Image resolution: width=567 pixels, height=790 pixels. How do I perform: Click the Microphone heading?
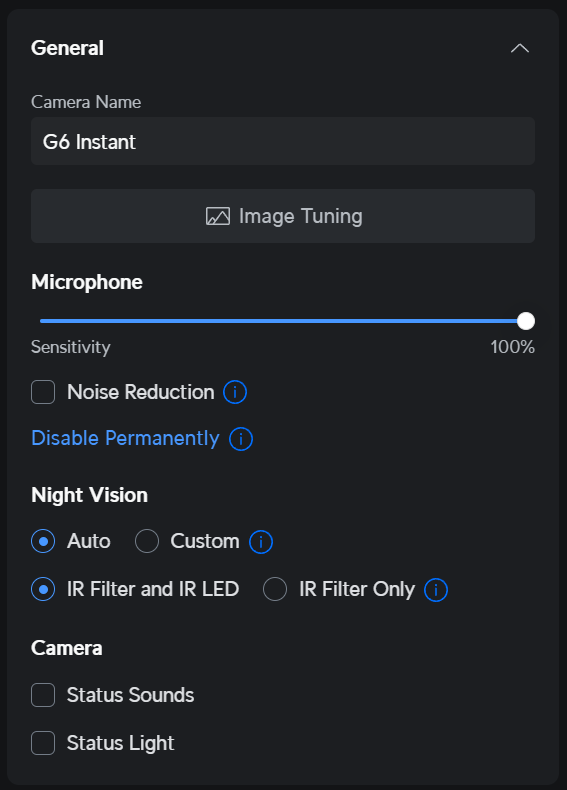click(x=87, y=282)
